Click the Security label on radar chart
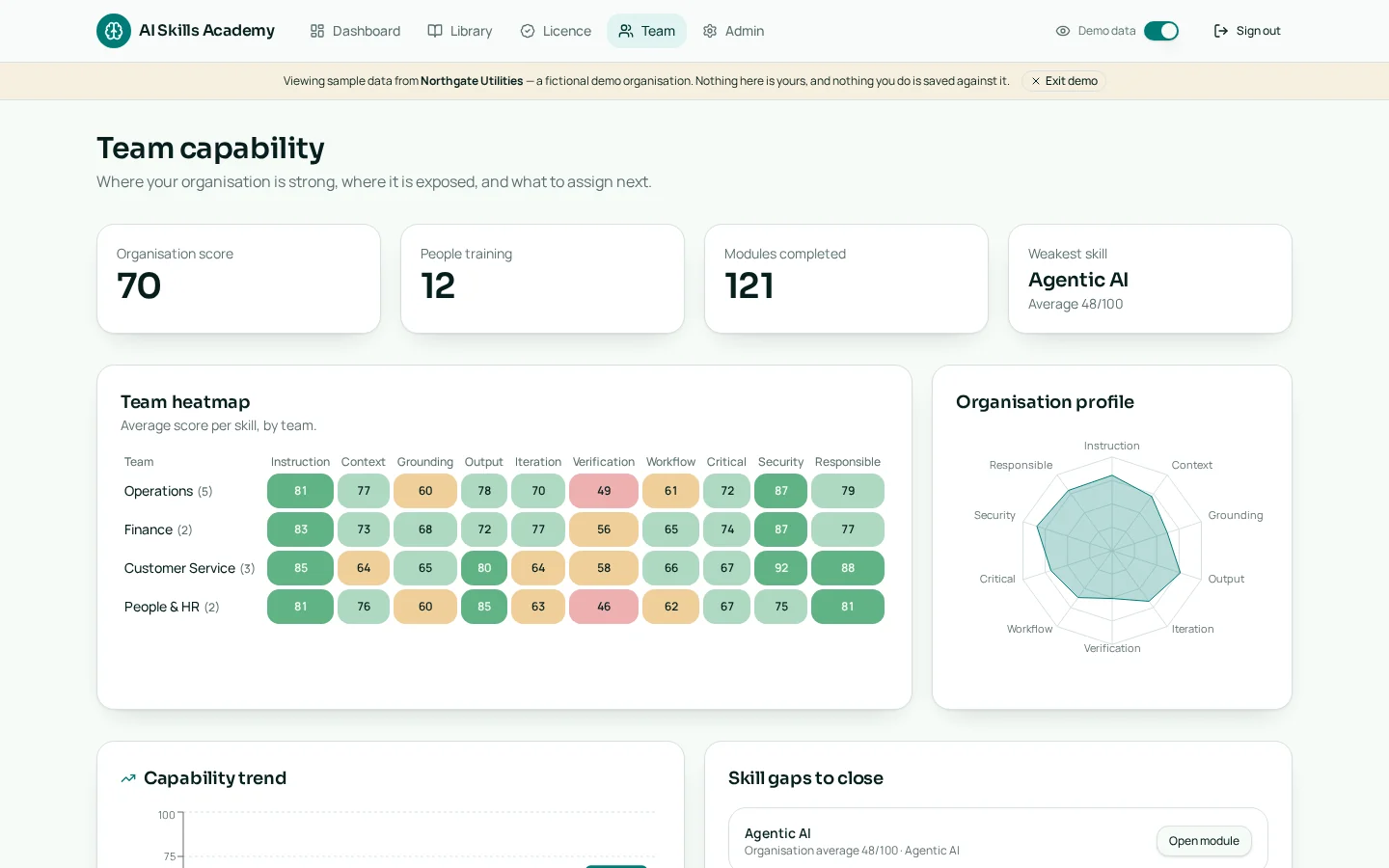 point(994,515)
